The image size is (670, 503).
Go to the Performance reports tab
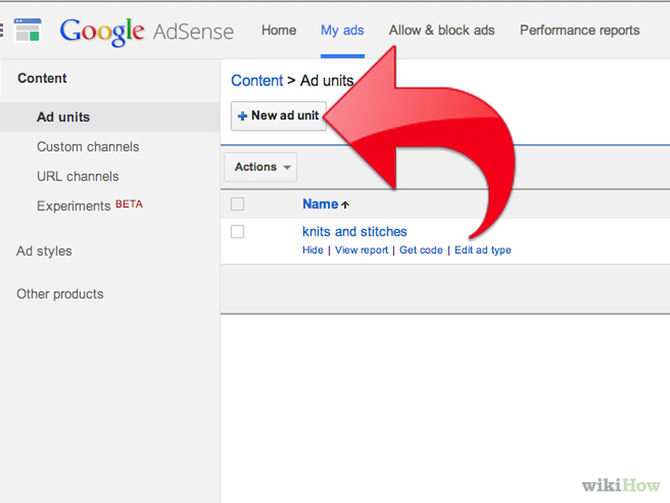click(x=579, y=30)
